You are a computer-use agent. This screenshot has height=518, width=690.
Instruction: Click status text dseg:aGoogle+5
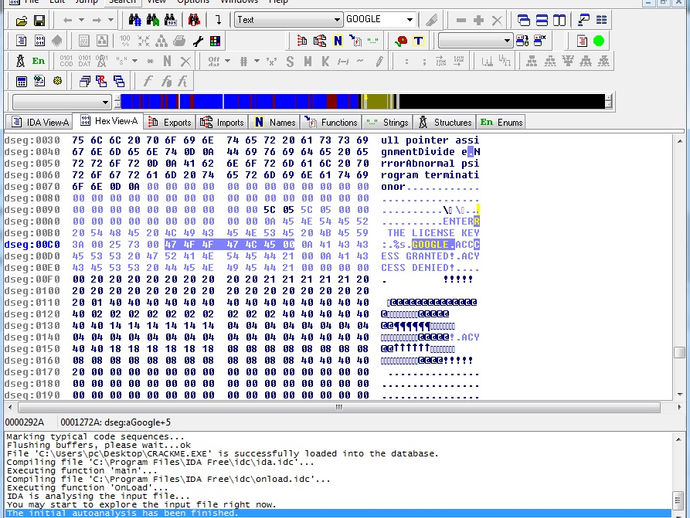click(136, 422)
